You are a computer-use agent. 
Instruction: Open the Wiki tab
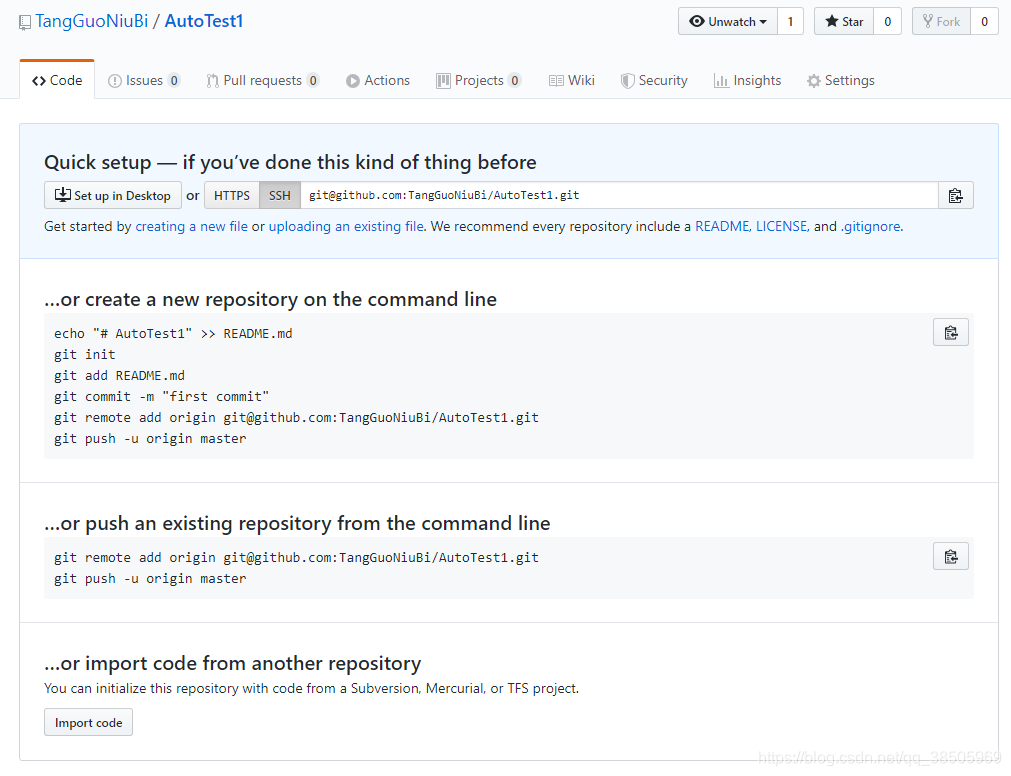572,81
